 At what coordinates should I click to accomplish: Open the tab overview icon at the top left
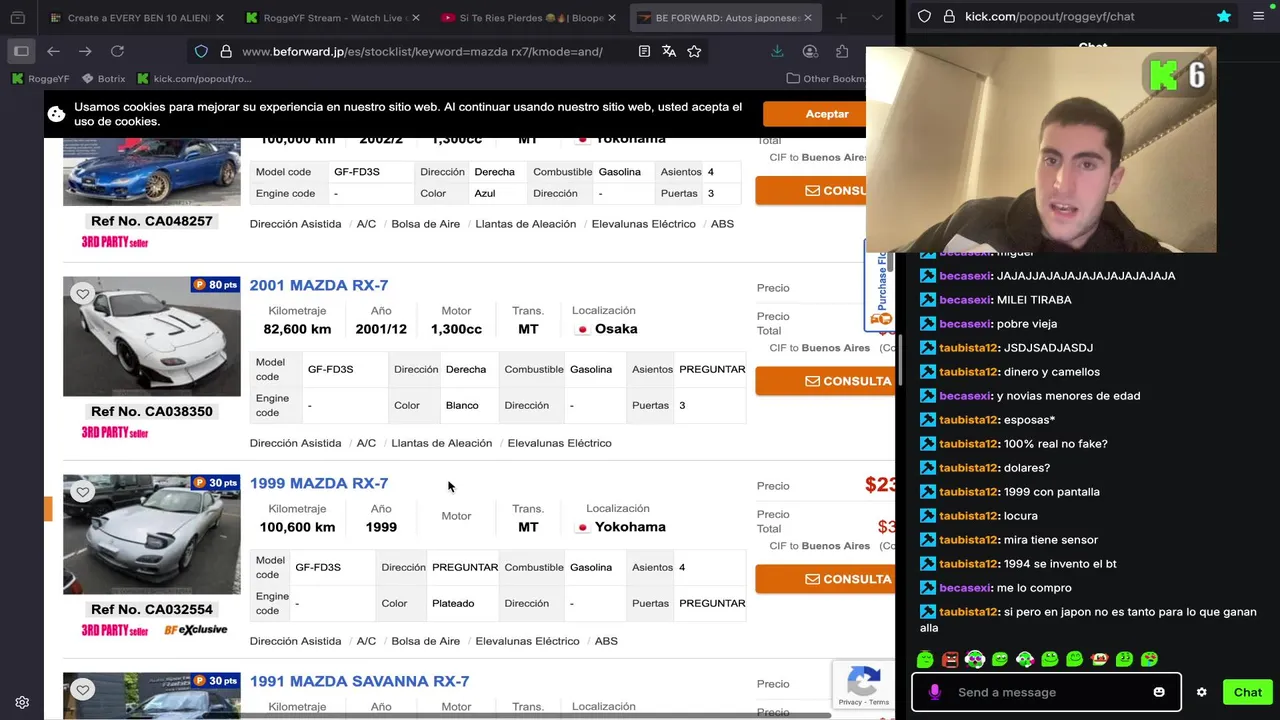click(17, 17)
